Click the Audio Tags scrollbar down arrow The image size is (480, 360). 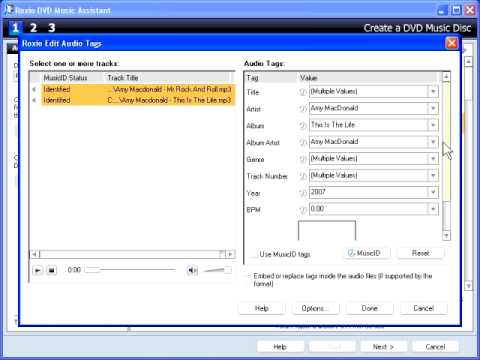(446, 236)
